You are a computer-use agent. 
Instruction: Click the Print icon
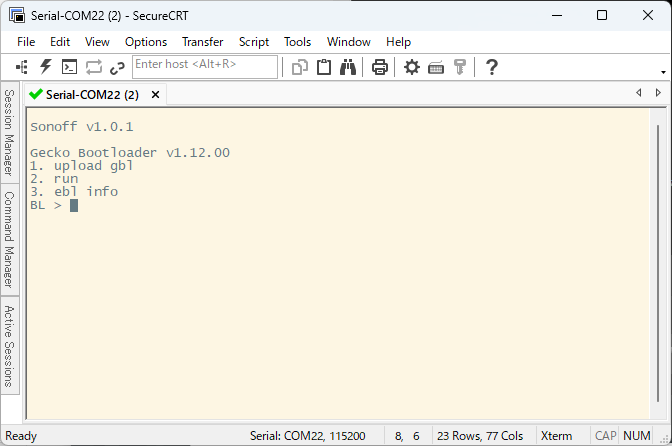coord(380,67)
